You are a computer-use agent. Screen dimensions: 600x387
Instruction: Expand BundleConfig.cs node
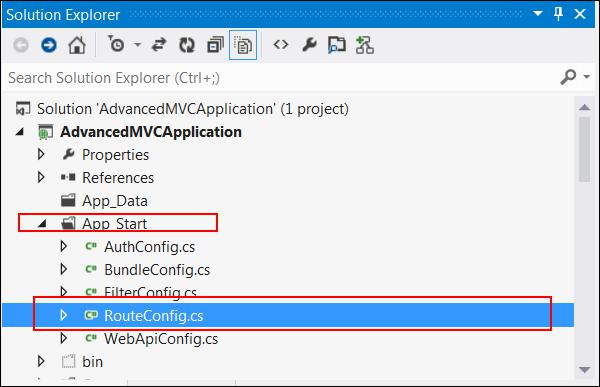[x=64, y=269]
